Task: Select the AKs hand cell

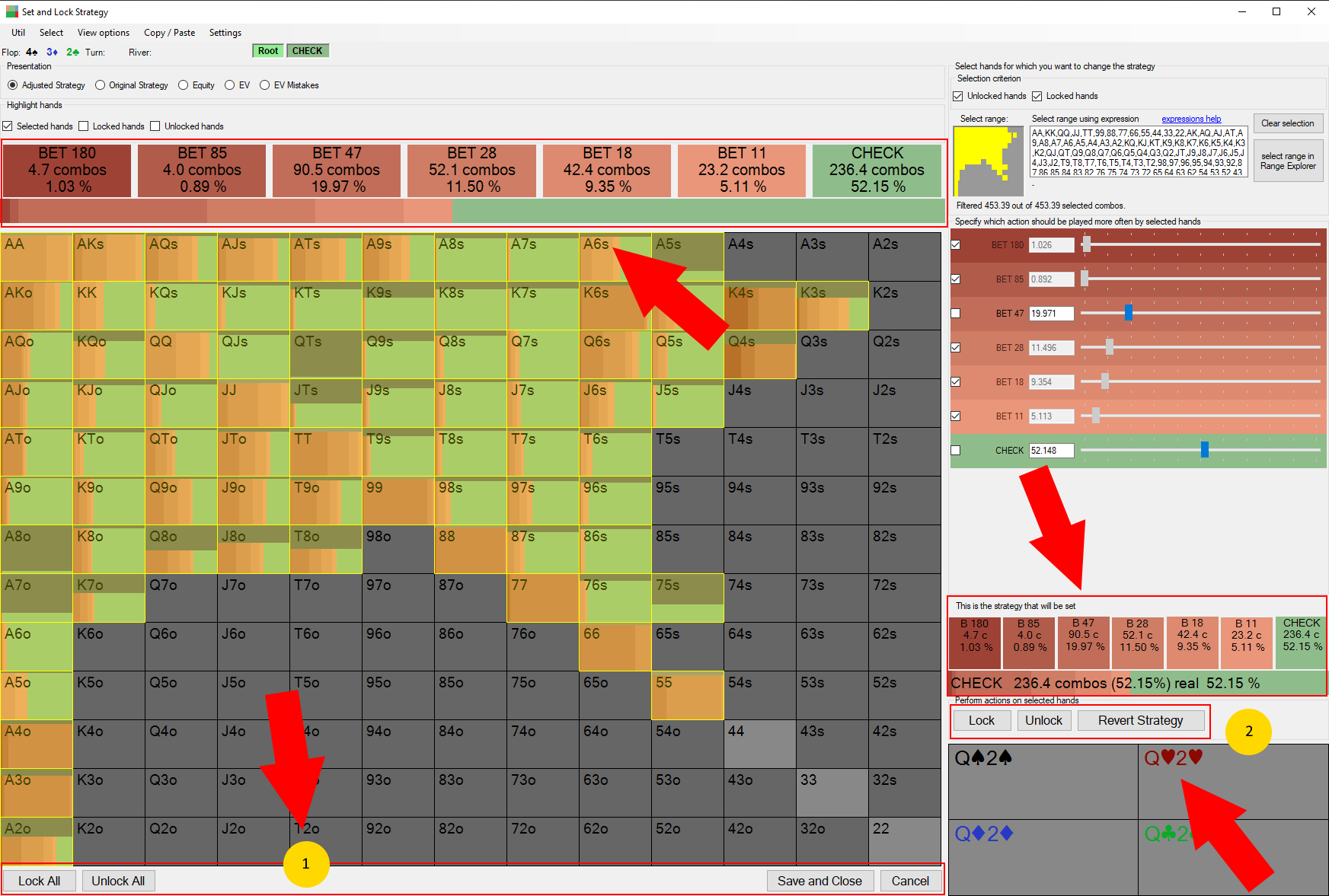Action: 109,257
